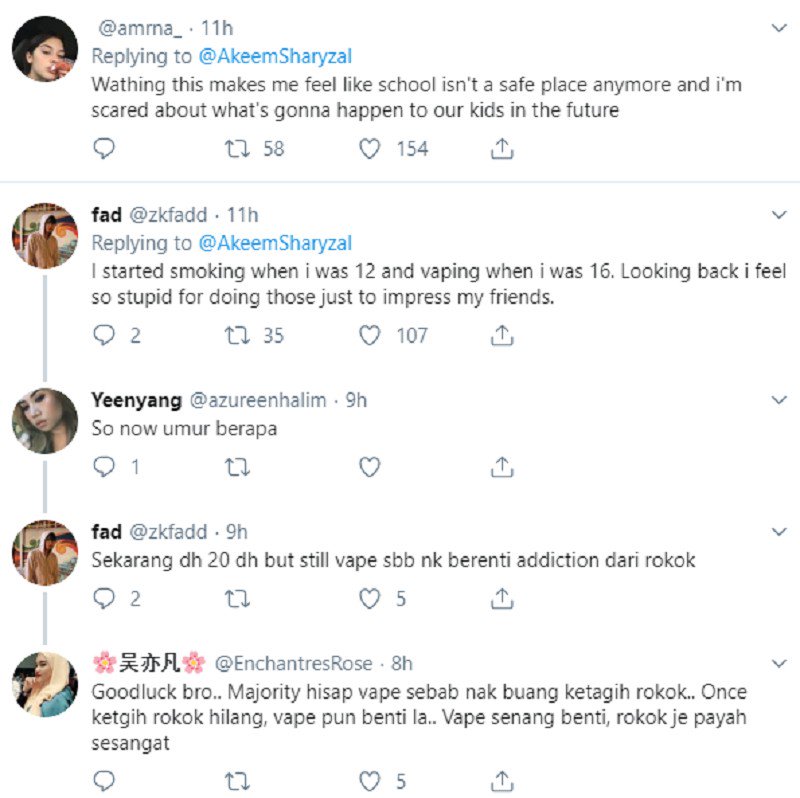Reply to fad's tweet about smoking at 12

coord(104,336)
